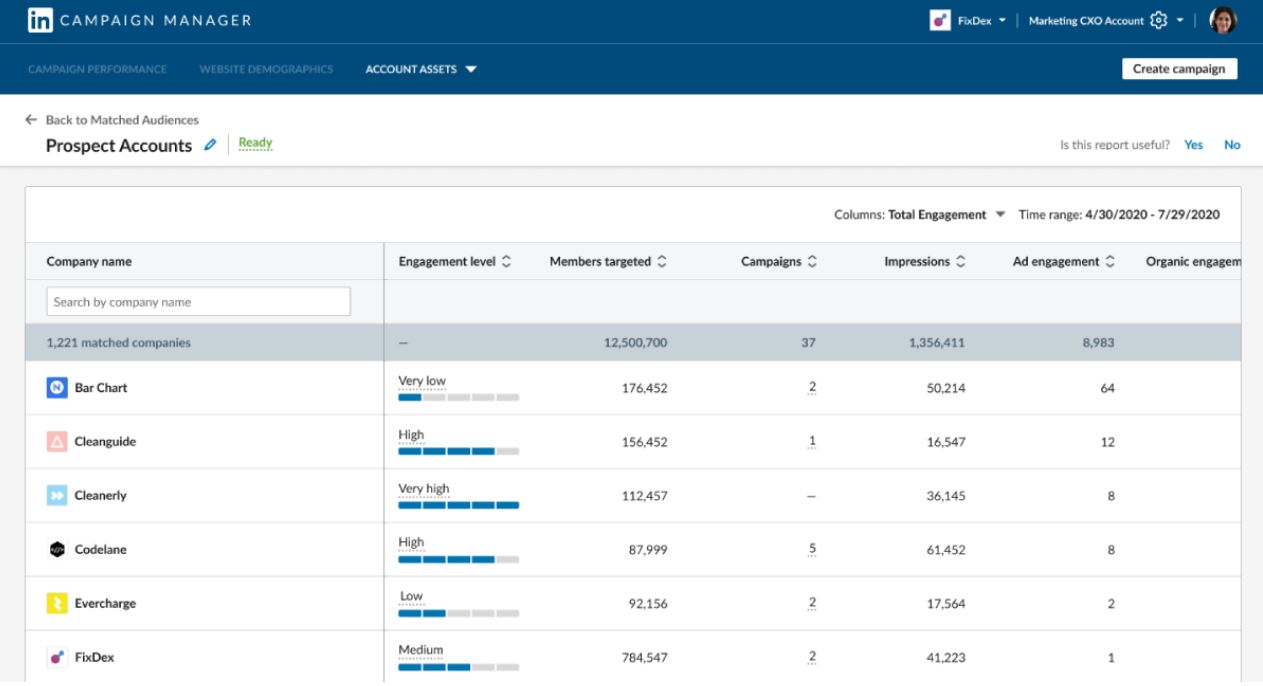Select the Evercharge company name
The width and height of the screenshot is (1263, 686).
click(x=105, y=604)
